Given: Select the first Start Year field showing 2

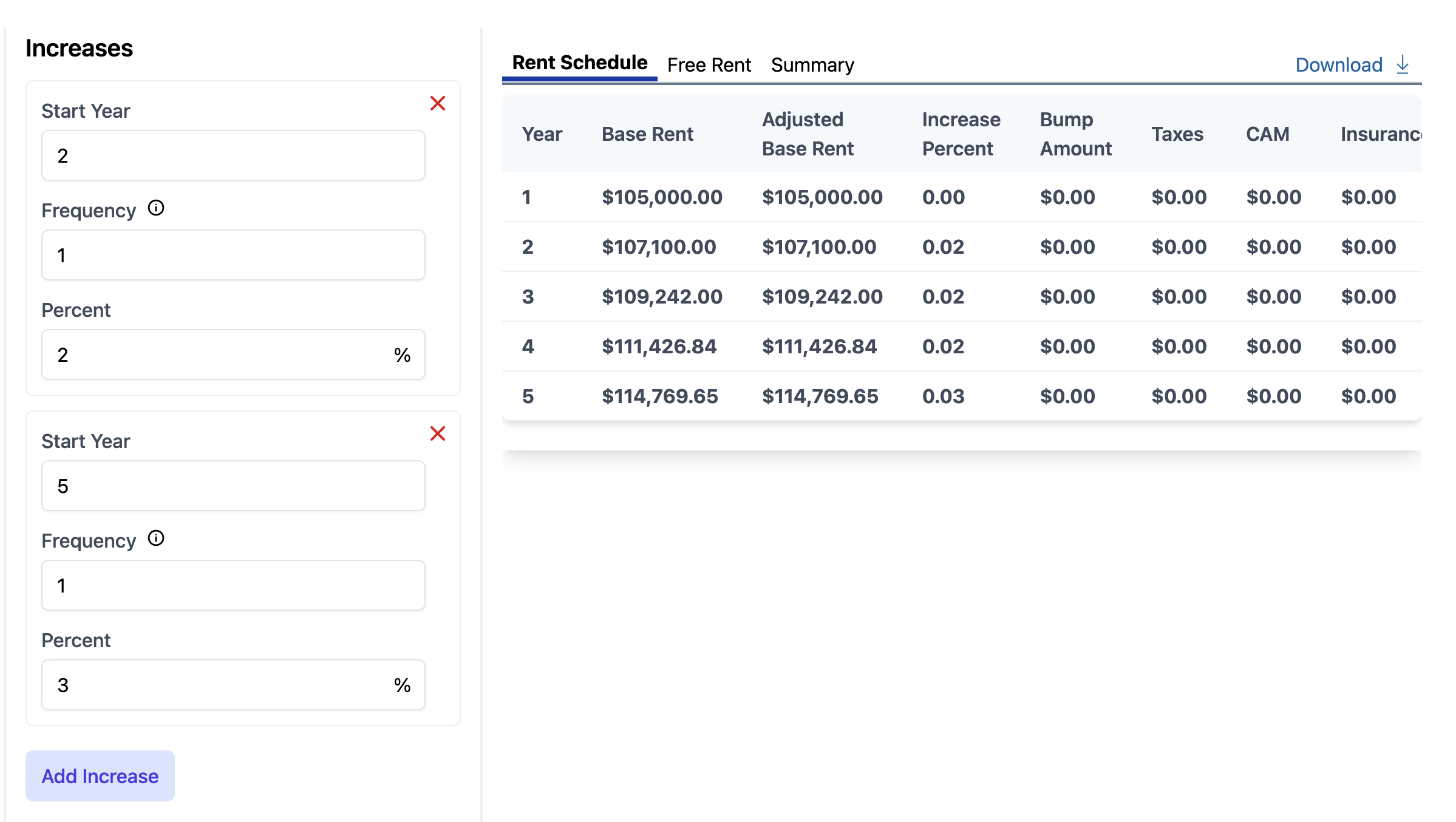Looking at the screenshot, I should point(233,155).
